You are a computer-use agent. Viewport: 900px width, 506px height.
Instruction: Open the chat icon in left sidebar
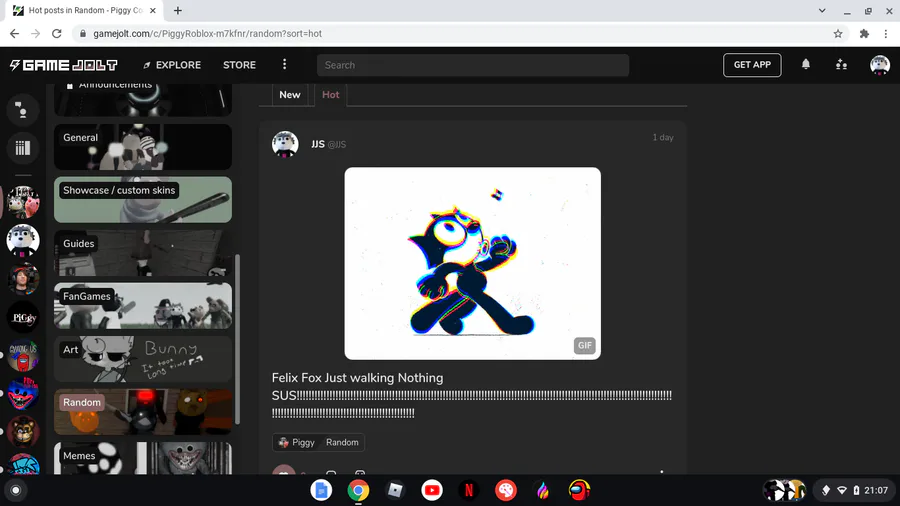click(x=22, y=109)
